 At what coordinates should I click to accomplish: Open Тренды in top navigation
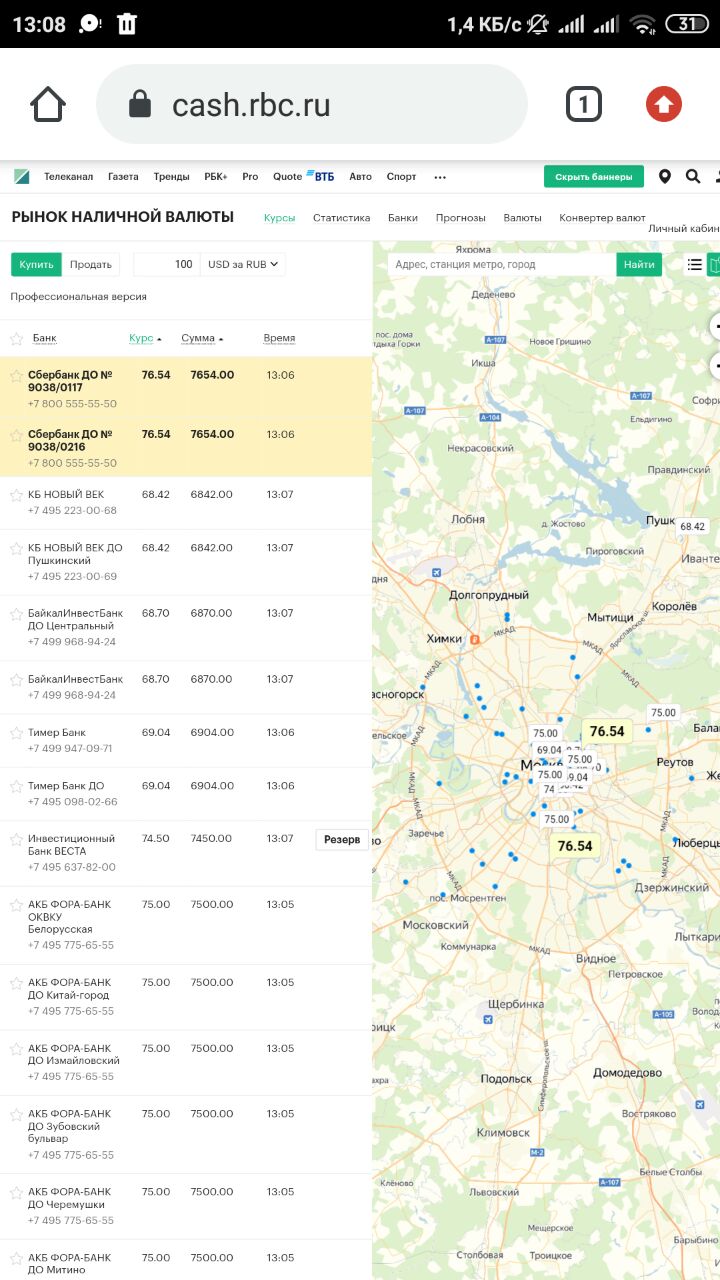171,177
